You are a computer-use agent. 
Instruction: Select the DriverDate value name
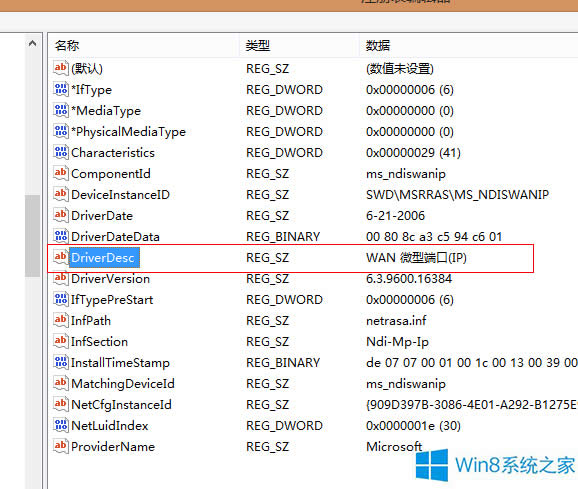(x=102, y=216)
